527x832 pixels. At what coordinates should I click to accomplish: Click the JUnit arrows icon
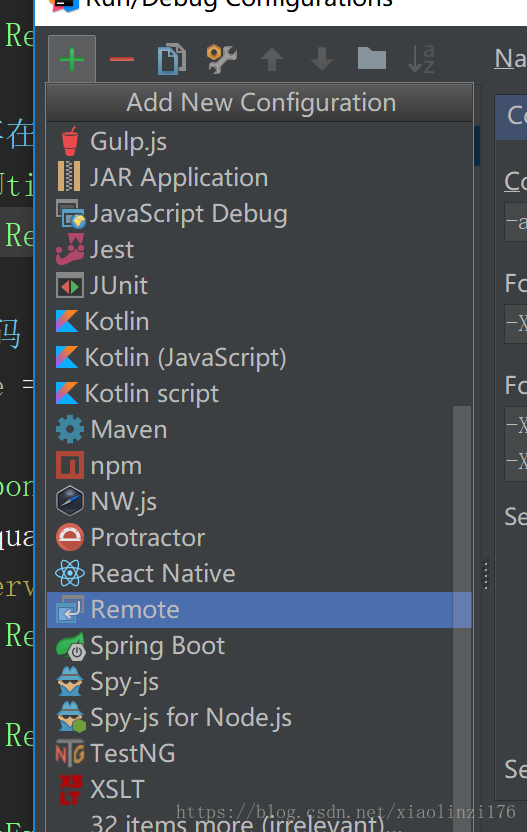[70, 286]
